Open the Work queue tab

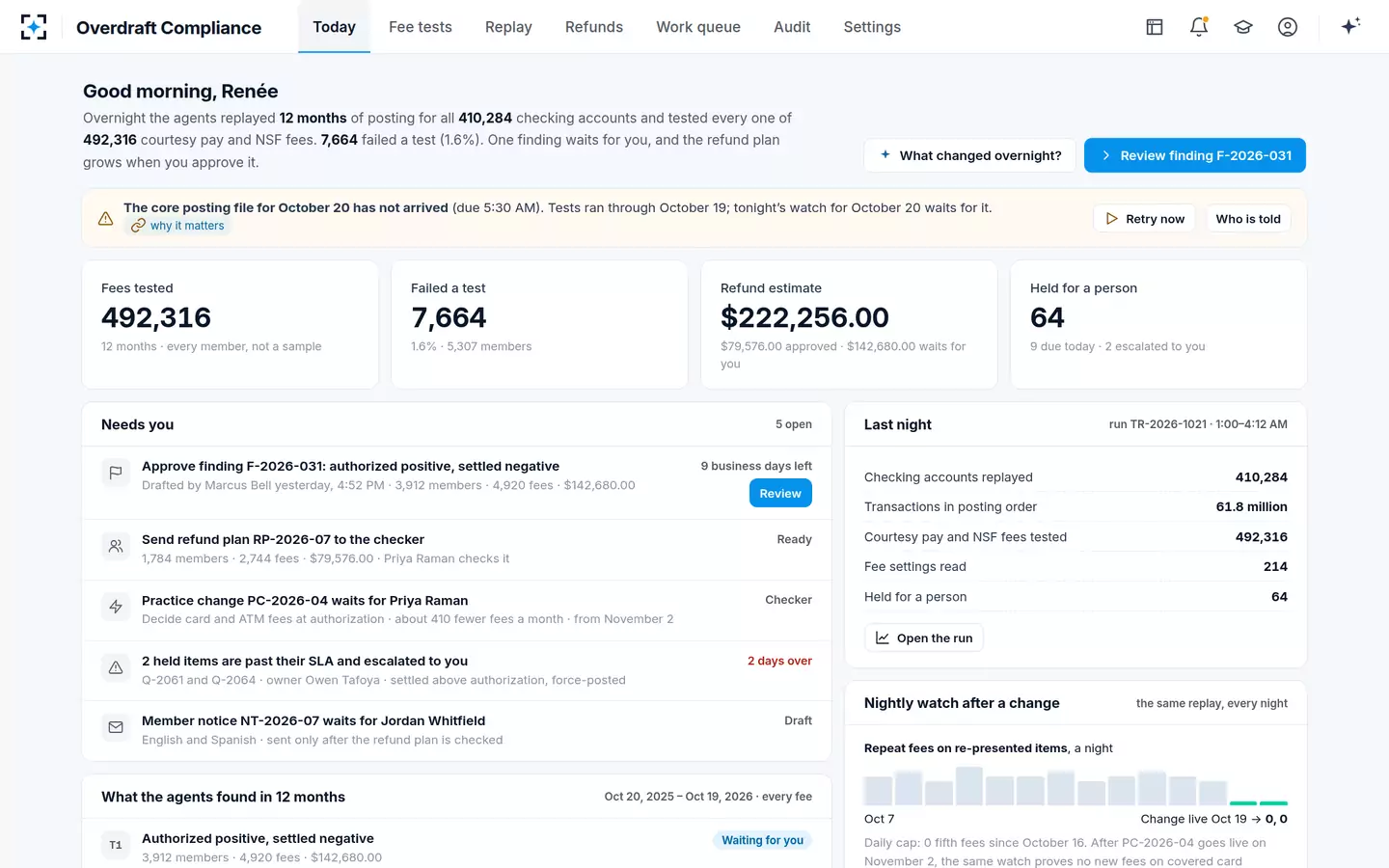(x=698, y=27)
